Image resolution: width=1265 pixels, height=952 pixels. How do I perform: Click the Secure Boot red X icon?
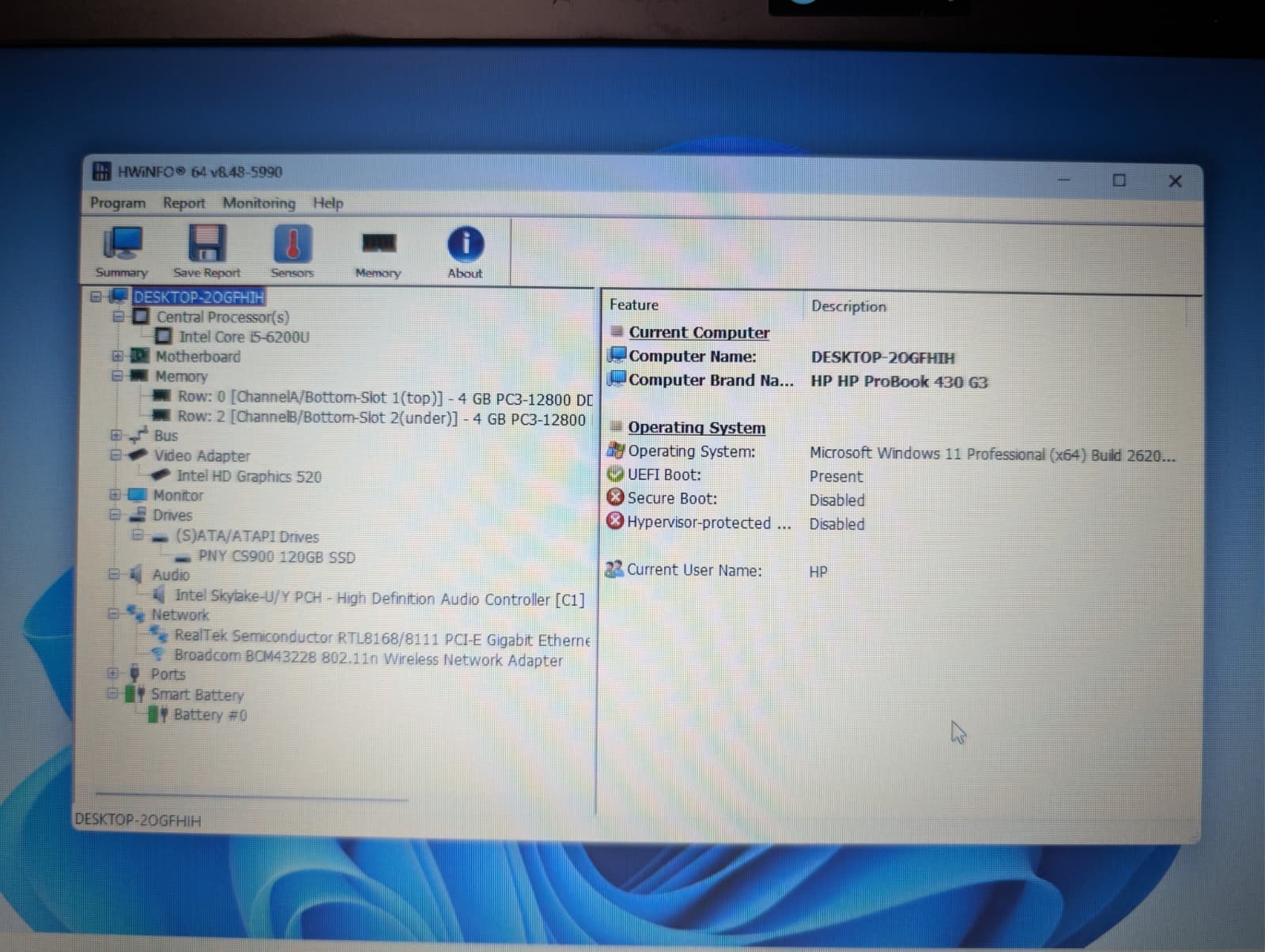[615, 497]
